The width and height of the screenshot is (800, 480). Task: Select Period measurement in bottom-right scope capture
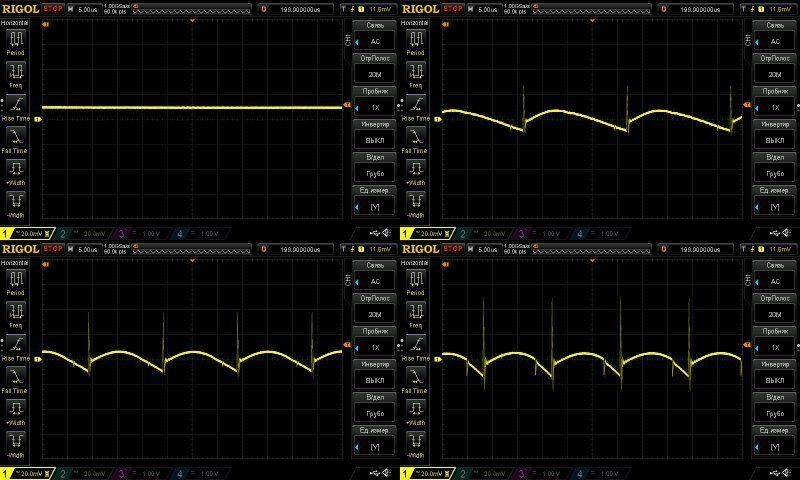[415, 283]
